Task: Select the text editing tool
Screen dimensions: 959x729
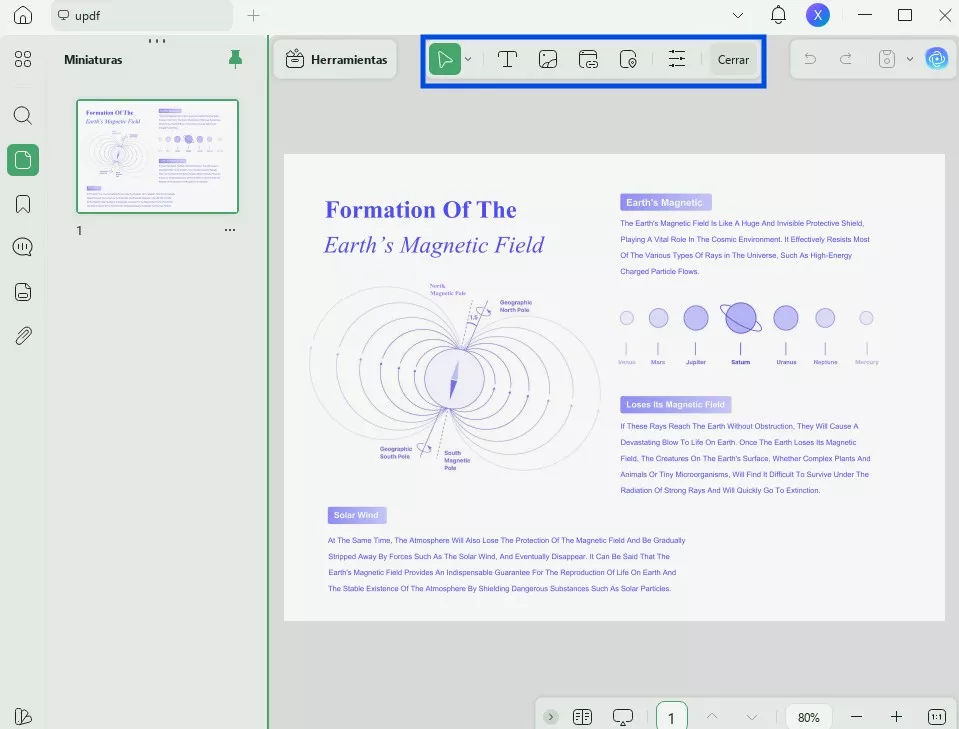Action: pyautogui.click(x=507, y=60)
